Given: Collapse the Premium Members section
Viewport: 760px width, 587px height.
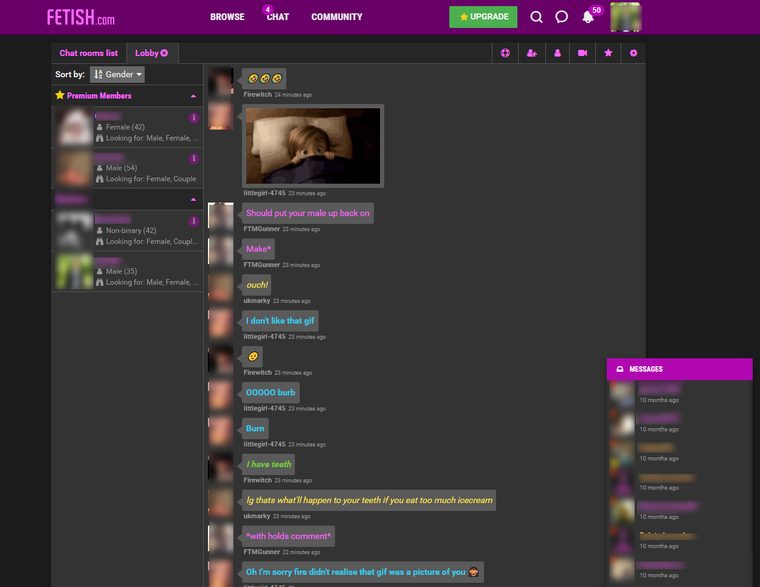Looking at the screenshot, I should tap(193, 96).
